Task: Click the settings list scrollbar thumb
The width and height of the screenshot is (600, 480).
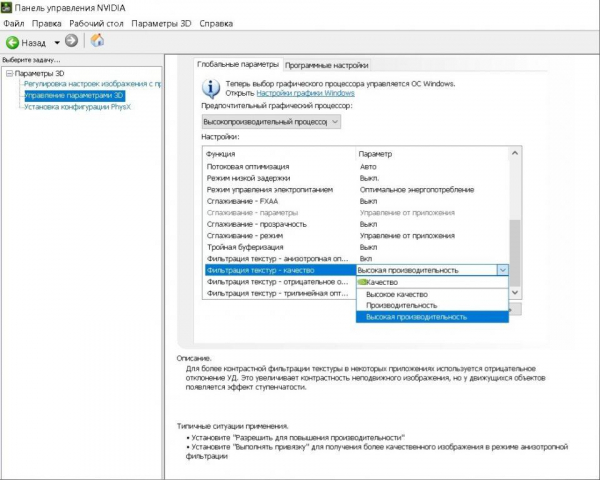Action: pos(515,253)
